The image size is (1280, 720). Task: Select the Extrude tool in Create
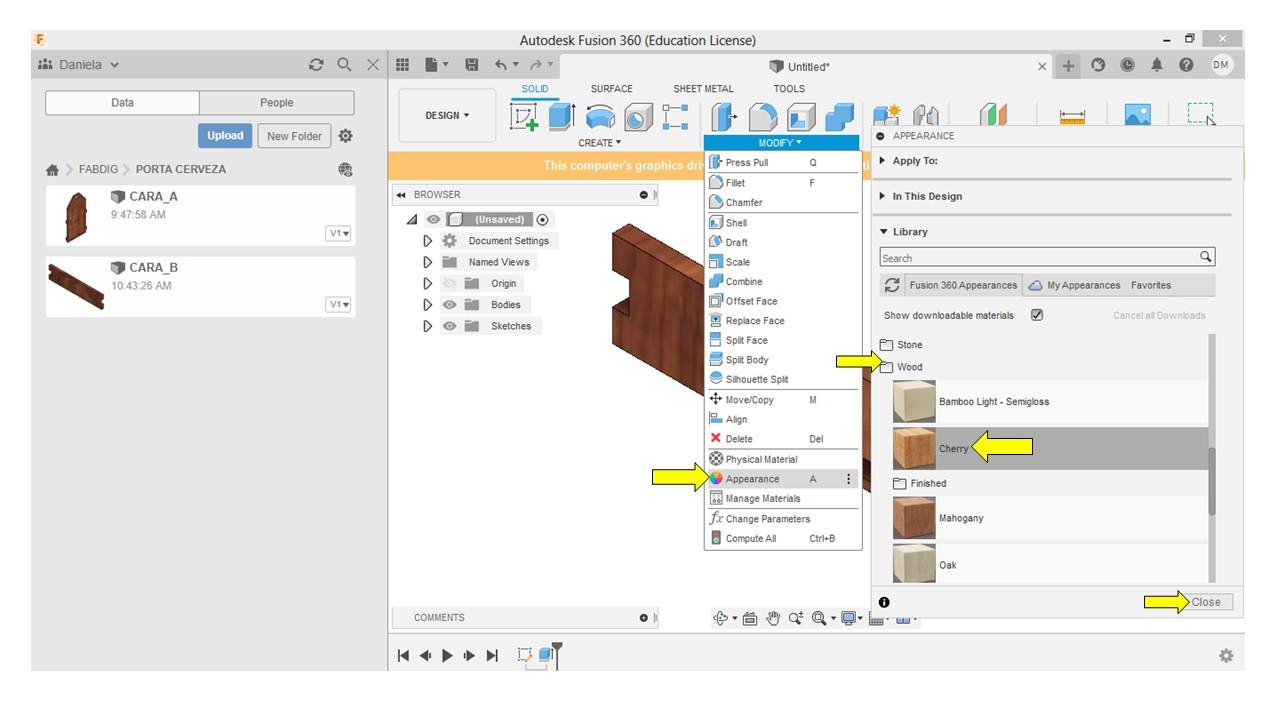click(x=561, y=117)
